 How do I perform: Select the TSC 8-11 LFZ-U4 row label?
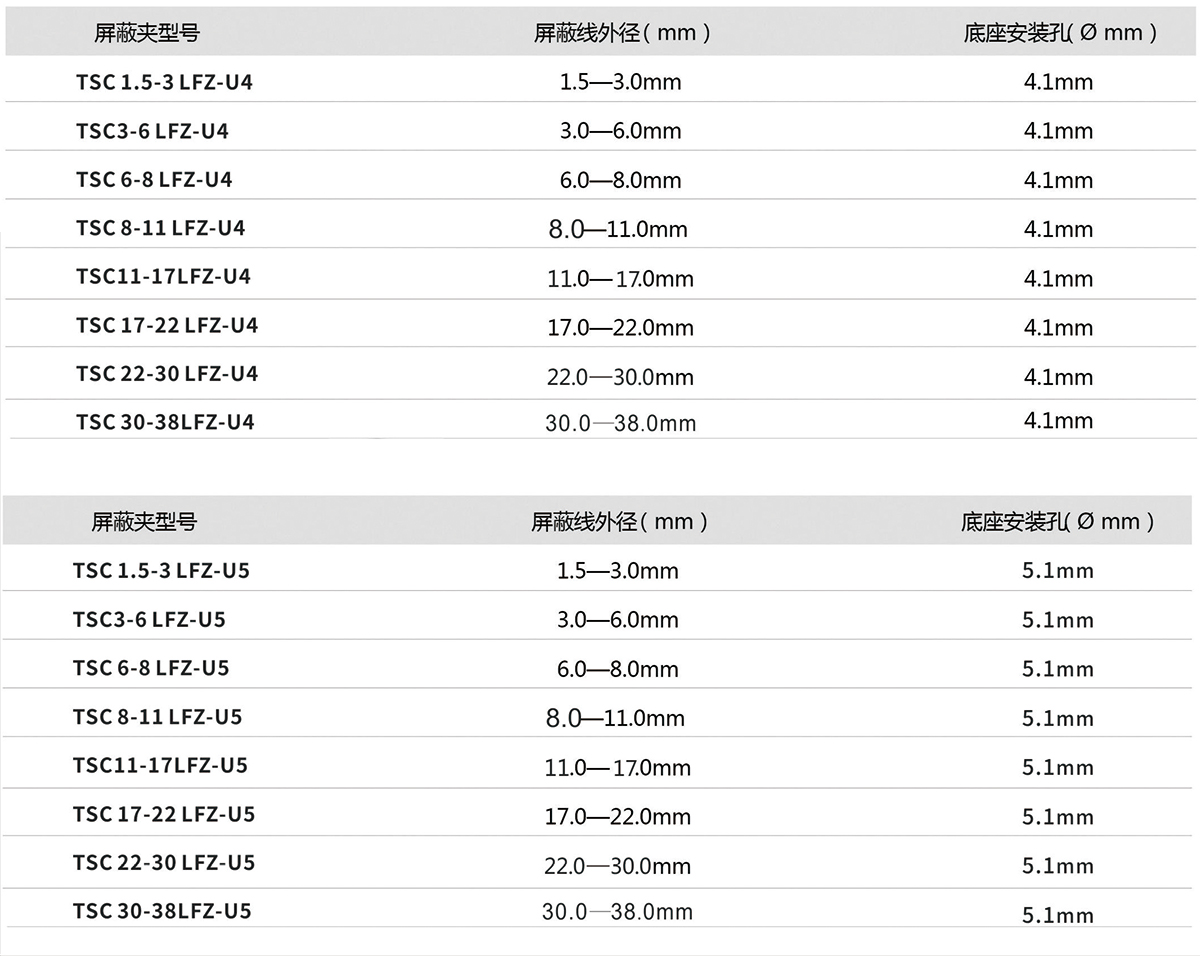pos(160,228)
